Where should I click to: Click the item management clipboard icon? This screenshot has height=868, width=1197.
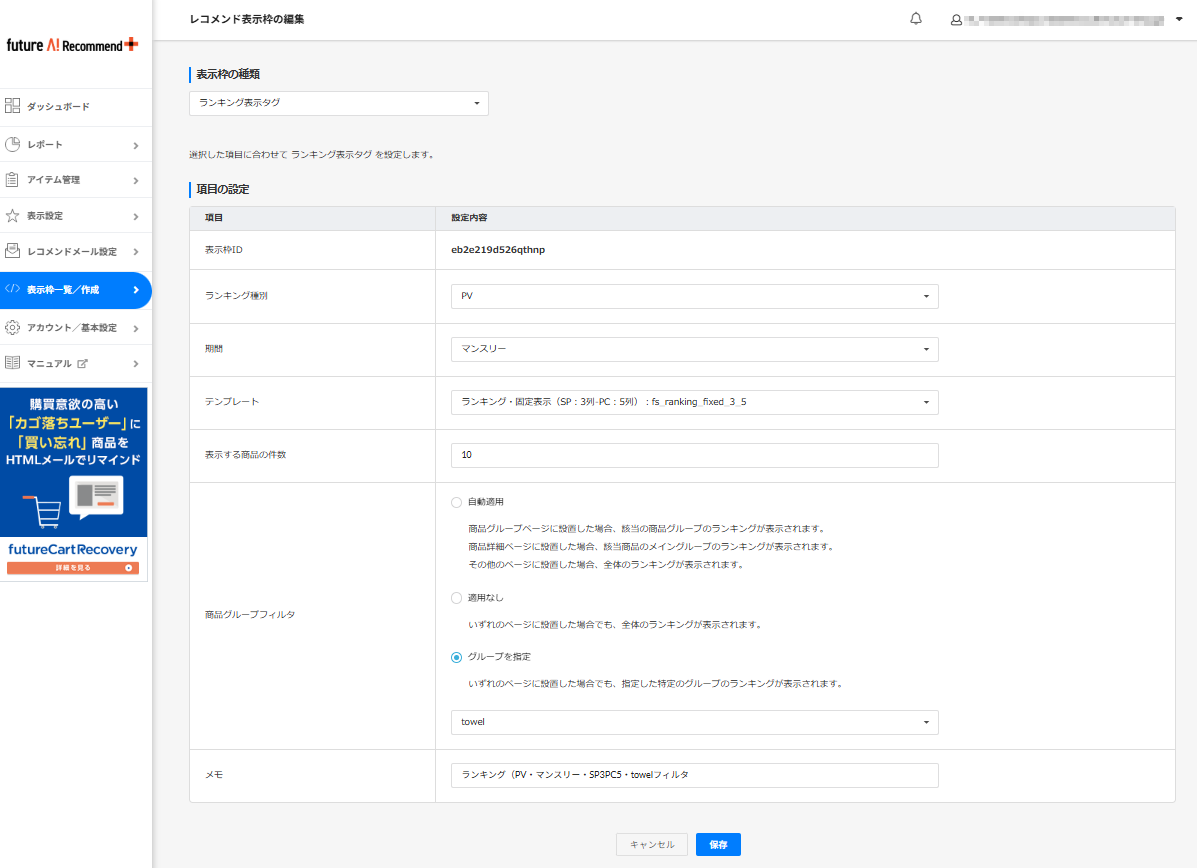pyautogui.click(x=13, y=180)
